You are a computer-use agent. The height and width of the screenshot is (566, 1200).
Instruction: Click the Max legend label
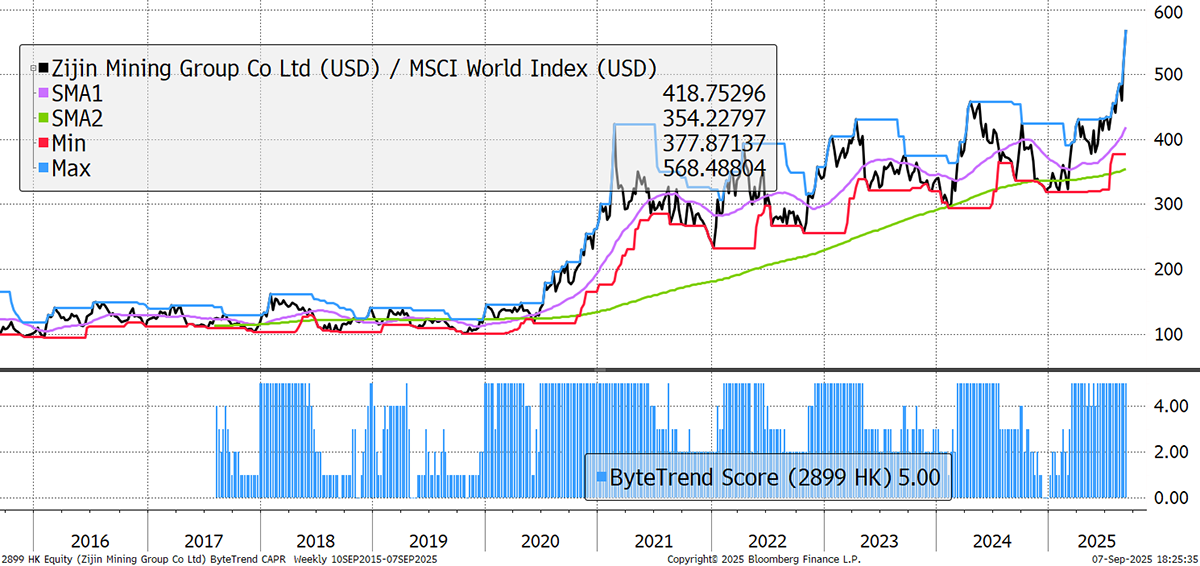point(71,169)
